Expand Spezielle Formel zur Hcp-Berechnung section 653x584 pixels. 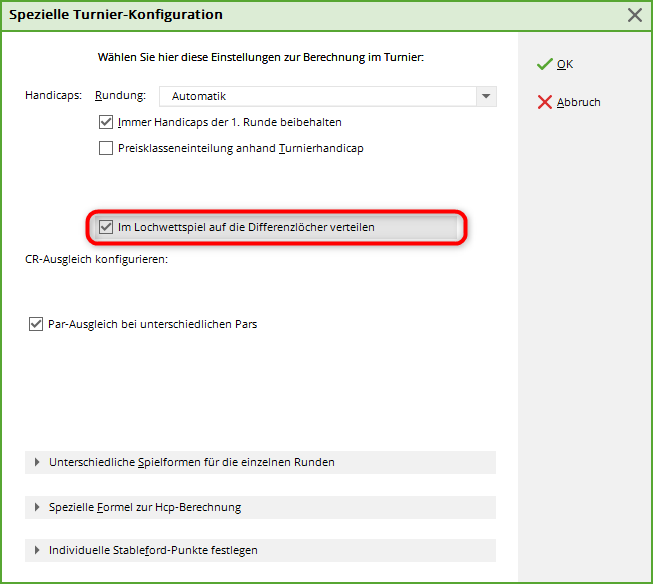coord(145,508)
